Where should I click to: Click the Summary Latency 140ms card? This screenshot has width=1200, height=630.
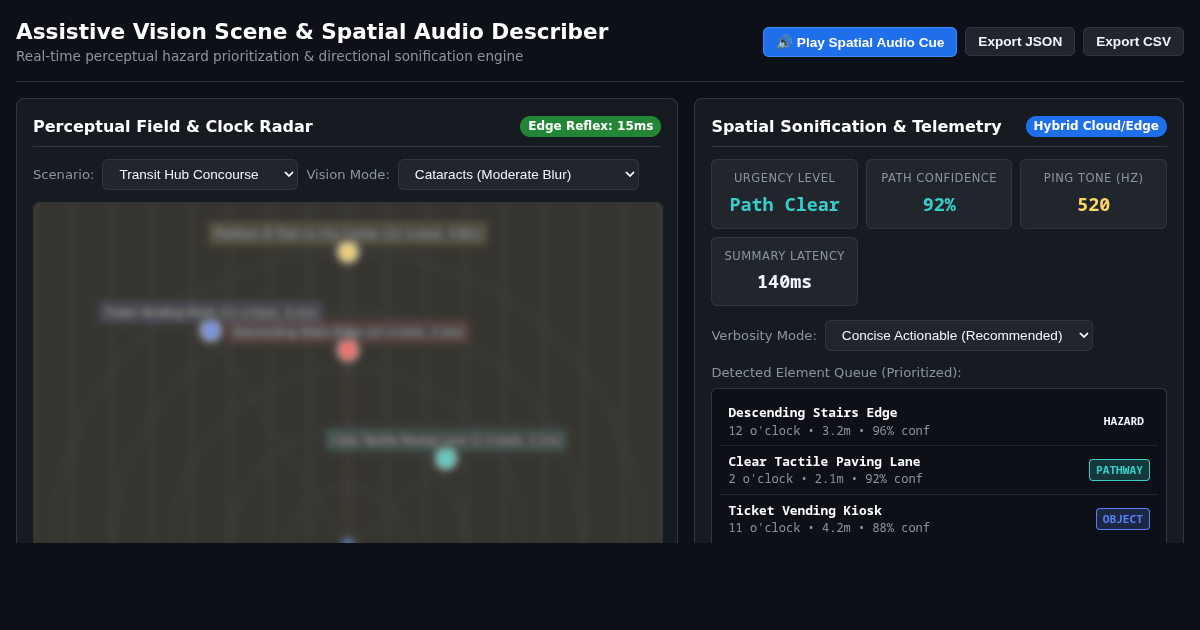[x=784, y=271]
